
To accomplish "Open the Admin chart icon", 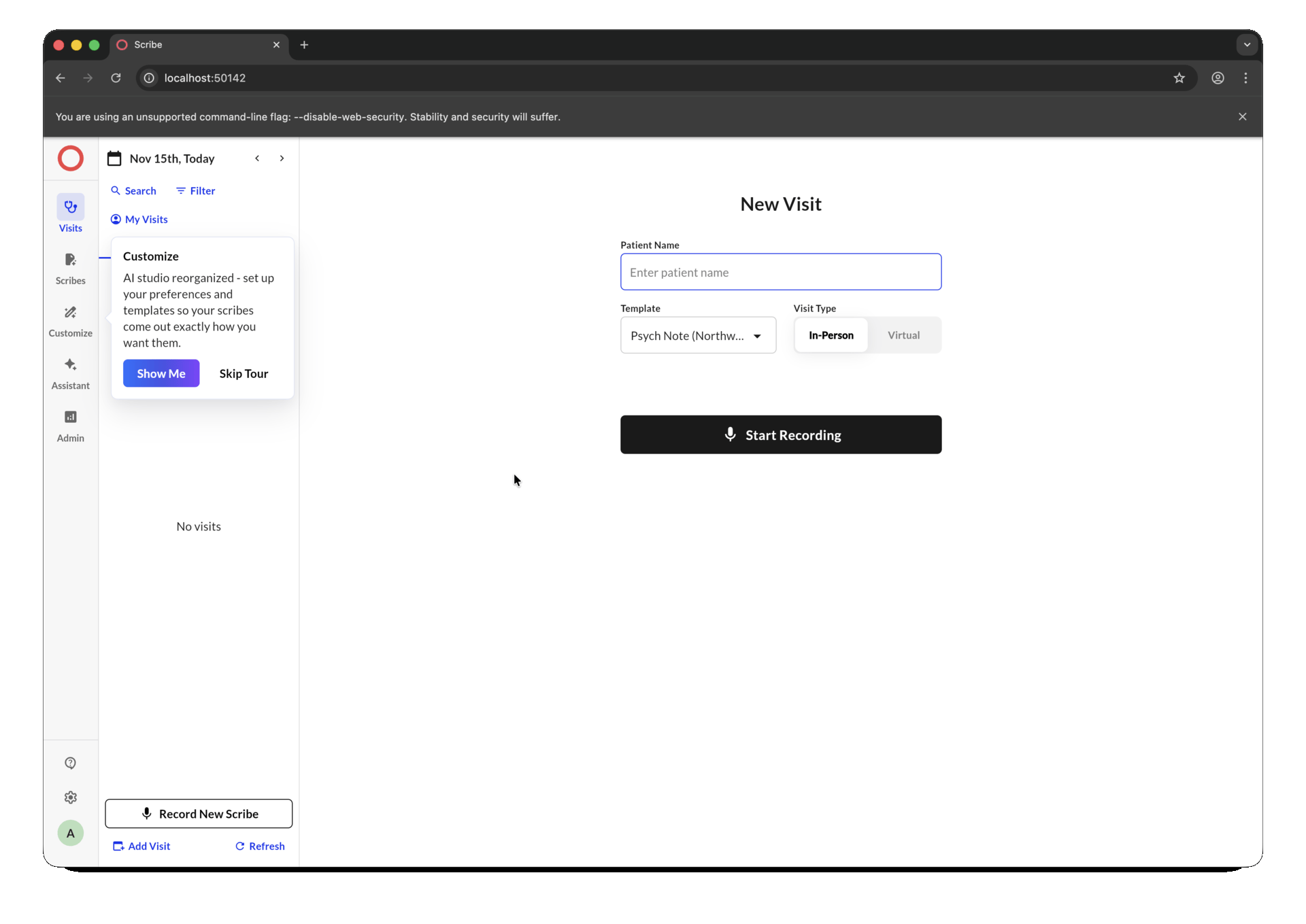I will click(x=70, y=417).
